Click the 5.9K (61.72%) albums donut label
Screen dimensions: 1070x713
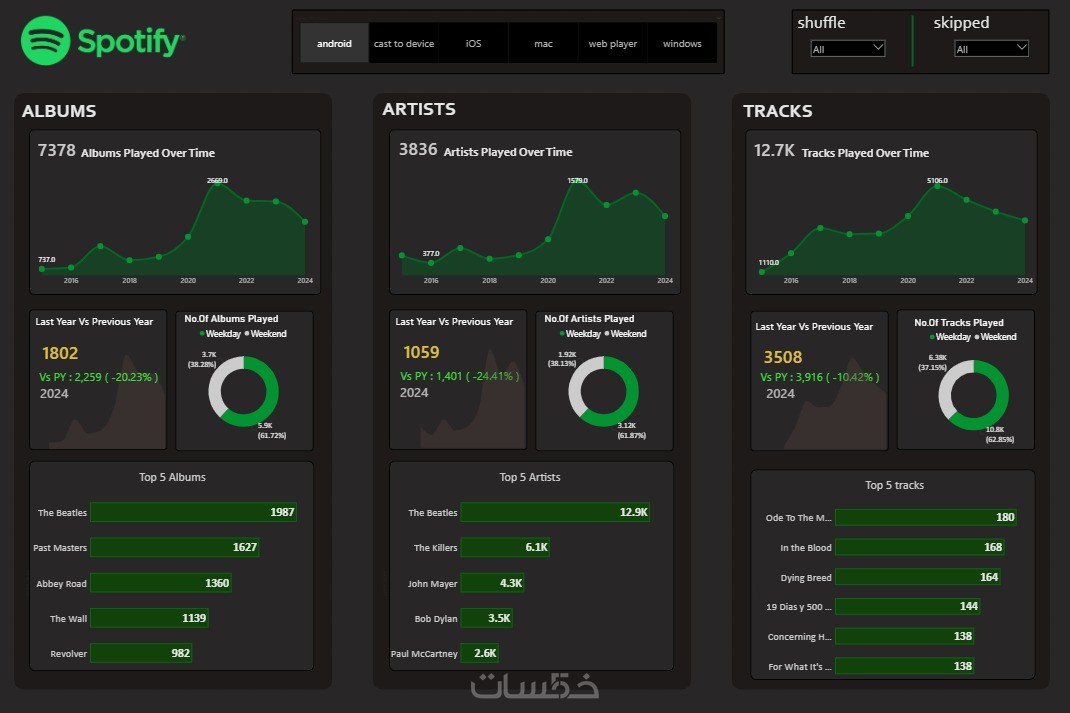point(272,431)
